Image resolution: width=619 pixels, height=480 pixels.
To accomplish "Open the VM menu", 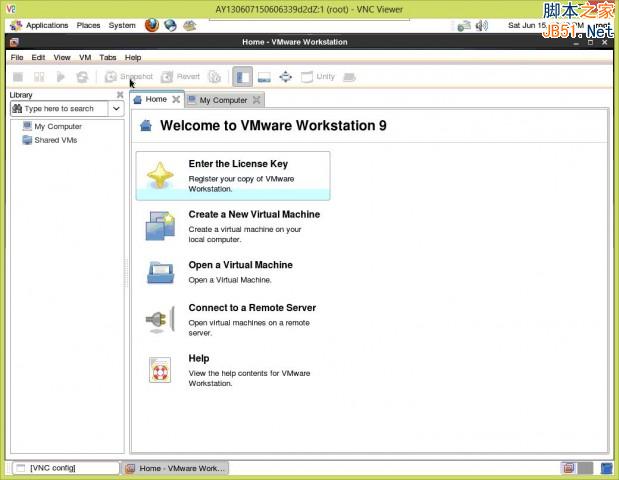I will (85, 58).
